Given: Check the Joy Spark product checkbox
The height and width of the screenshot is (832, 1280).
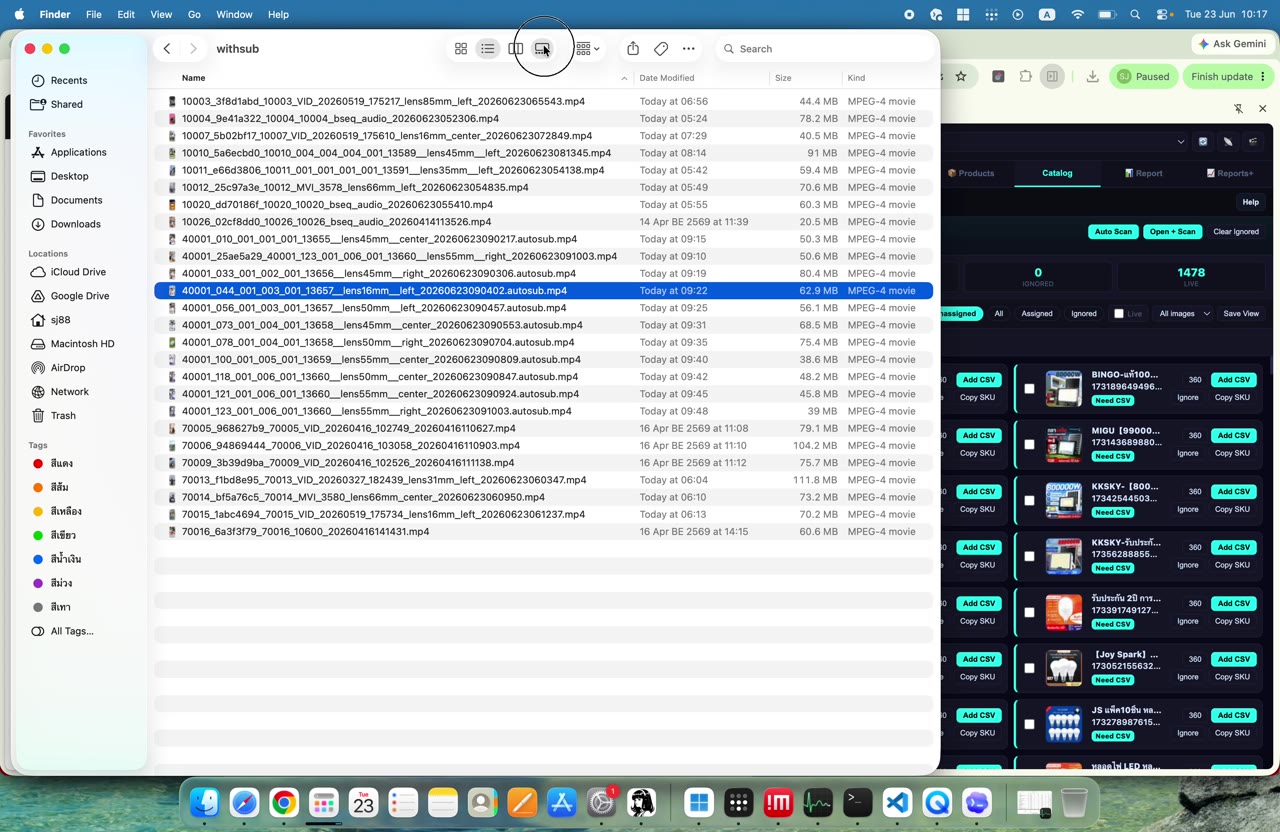Looking at the screenshot, I should click(1029, 669).
